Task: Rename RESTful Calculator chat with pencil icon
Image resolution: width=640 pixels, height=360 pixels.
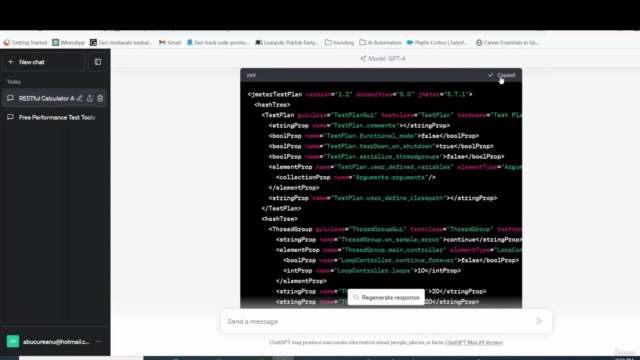Action: pyautogui.click(x=80, y=98)
